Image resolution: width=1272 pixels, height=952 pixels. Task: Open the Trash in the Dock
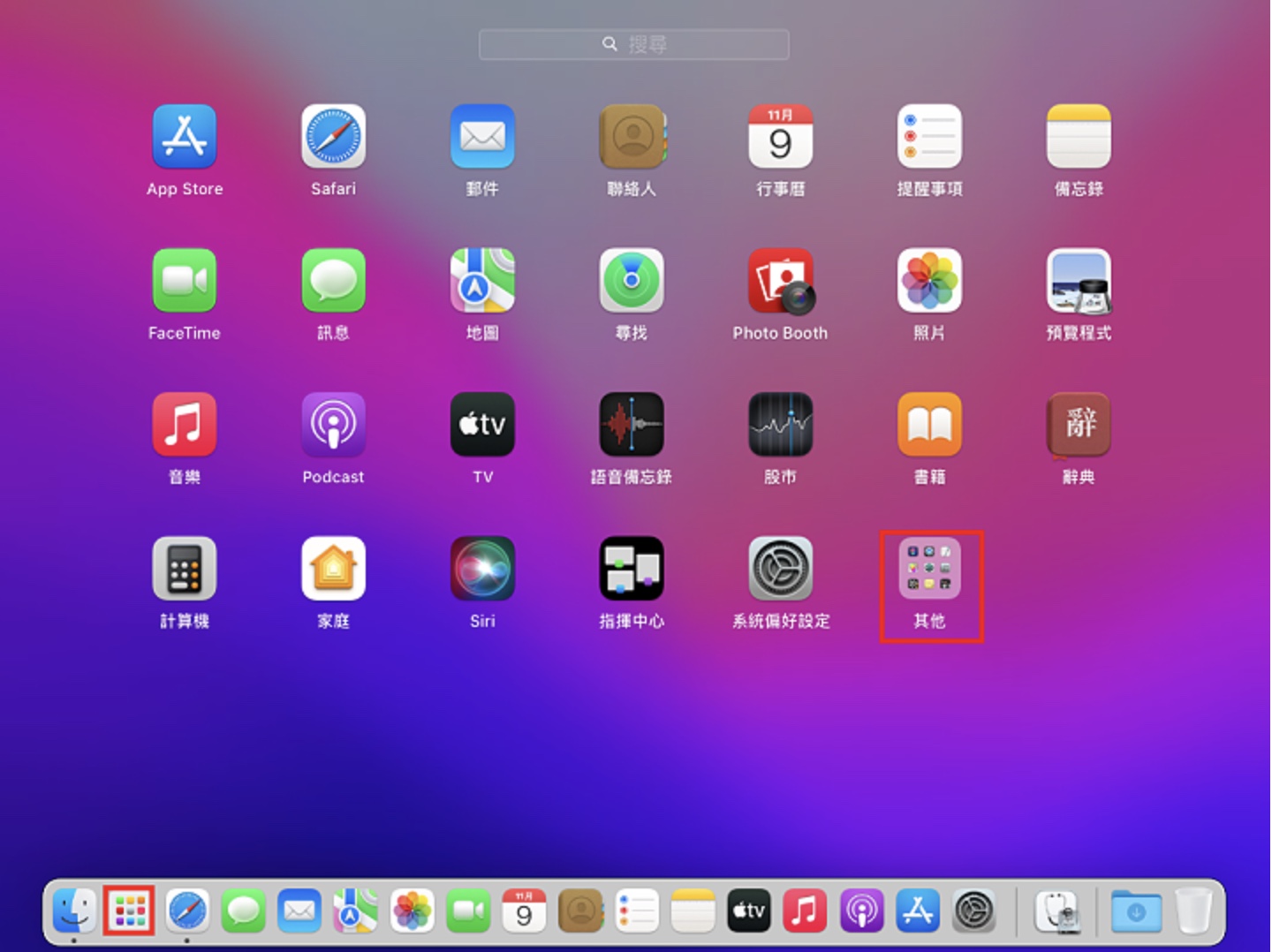tap(1193, 910)
